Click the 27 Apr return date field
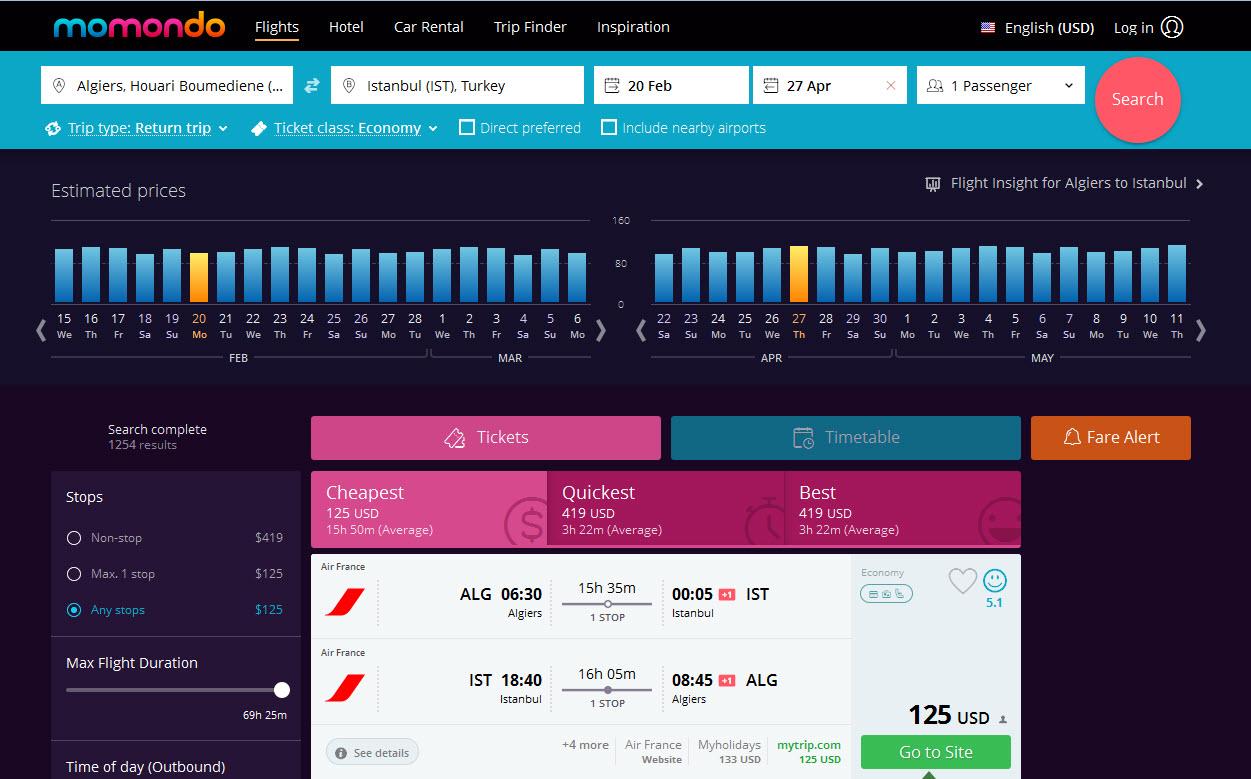The height and width of the screenshot is (779, 1251). coord(829,86)
